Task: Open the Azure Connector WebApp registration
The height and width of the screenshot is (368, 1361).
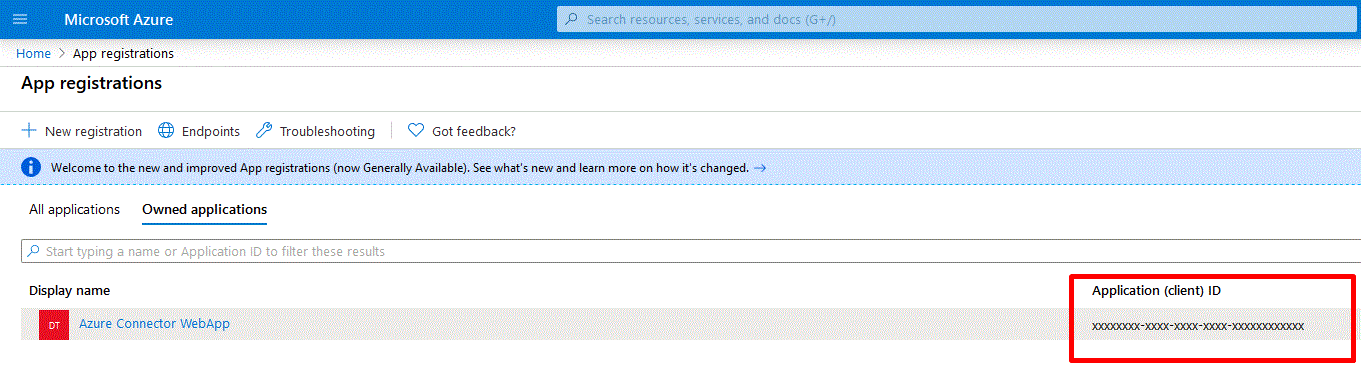Action: pyautogui.click(x=154, y=324)
